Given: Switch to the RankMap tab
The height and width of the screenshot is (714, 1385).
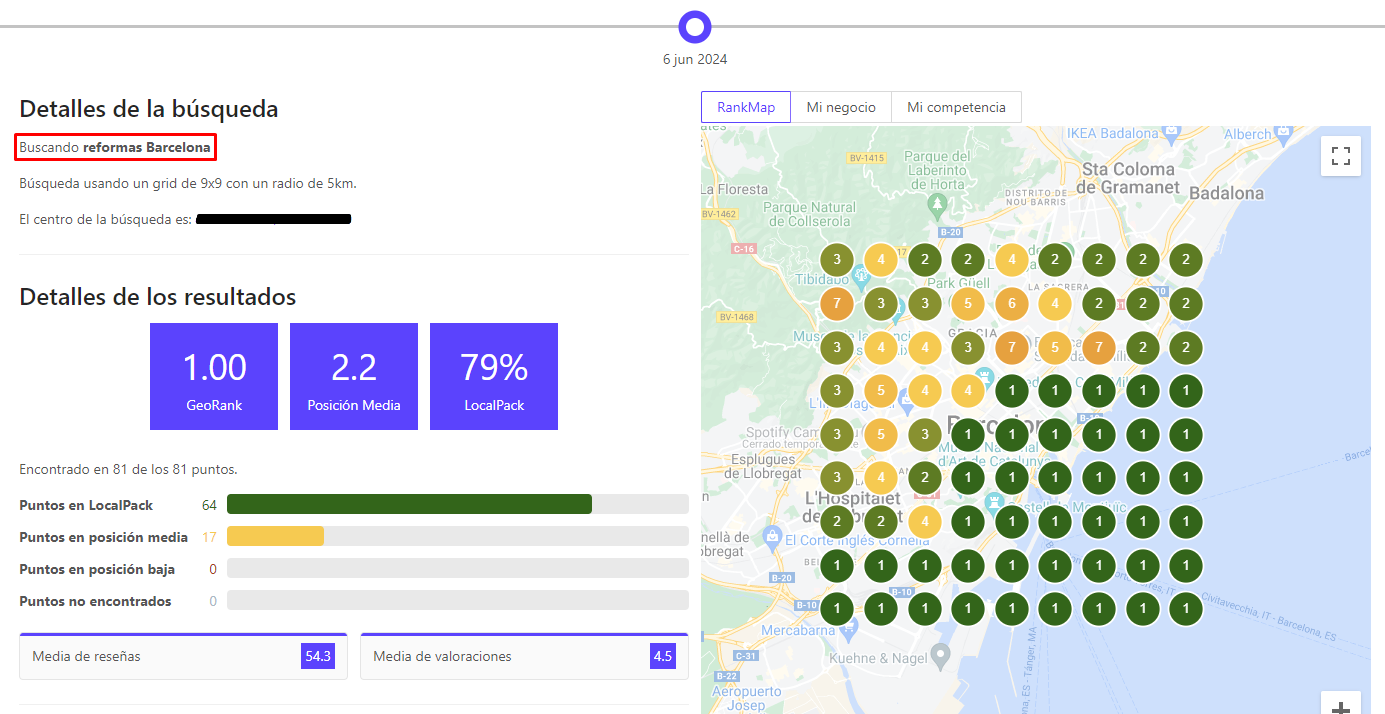Looking at the screenshot, I should coord(746,107).
